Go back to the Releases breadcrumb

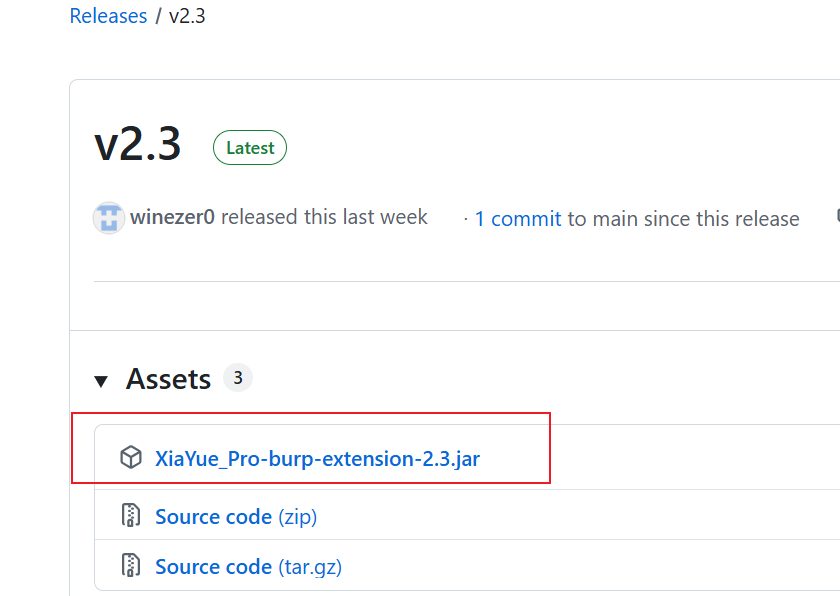point(108,16)
